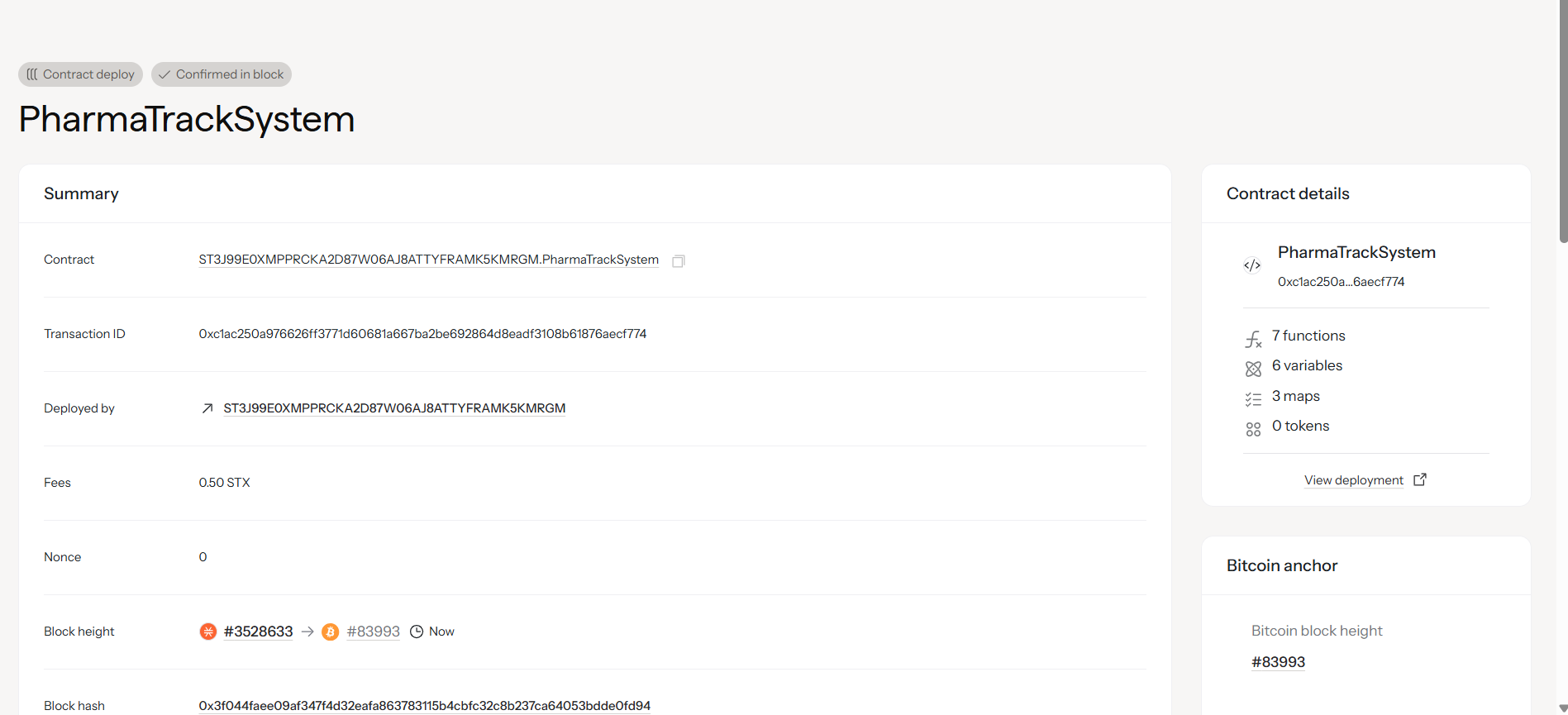Click the Stacks block icon near #3528633
Screen dimensions: 1568x715
pyautogui.click(x=208, y=632)
